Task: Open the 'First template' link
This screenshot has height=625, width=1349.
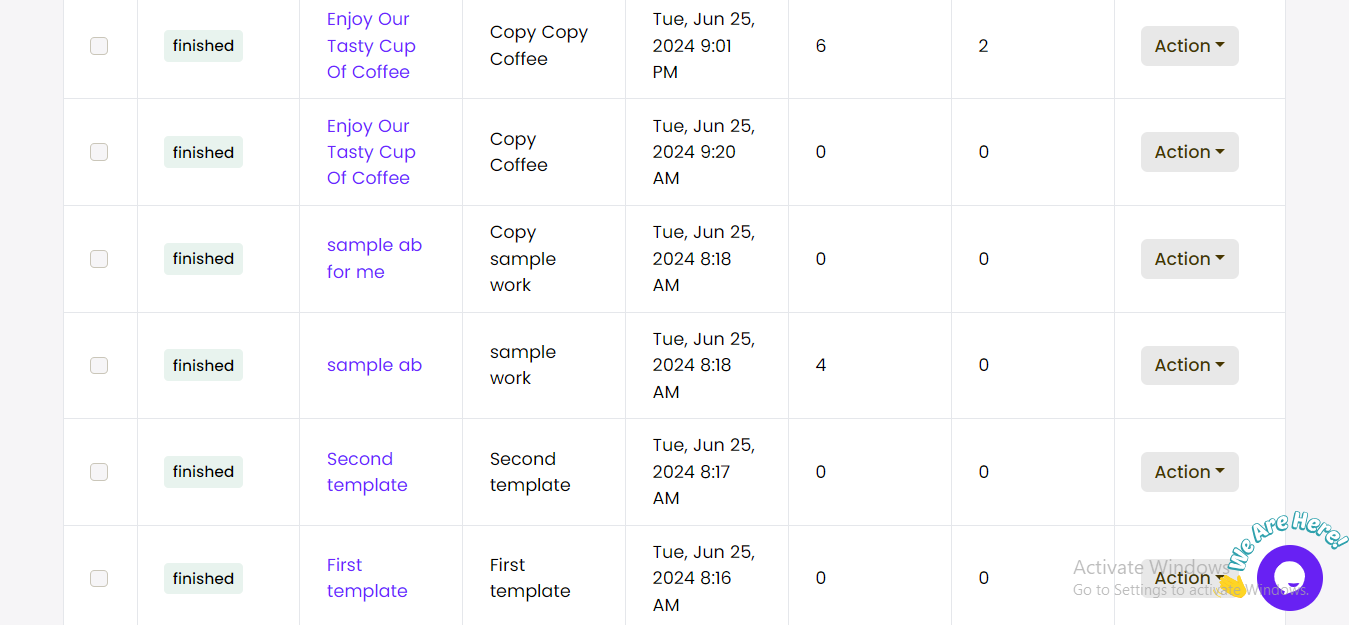Action: (x=367, y=578)
